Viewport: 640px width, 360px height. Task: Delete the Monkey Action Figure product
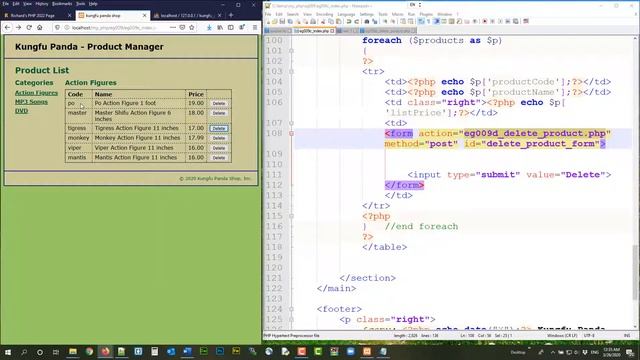pyautogui.click(x=219, y=138)
